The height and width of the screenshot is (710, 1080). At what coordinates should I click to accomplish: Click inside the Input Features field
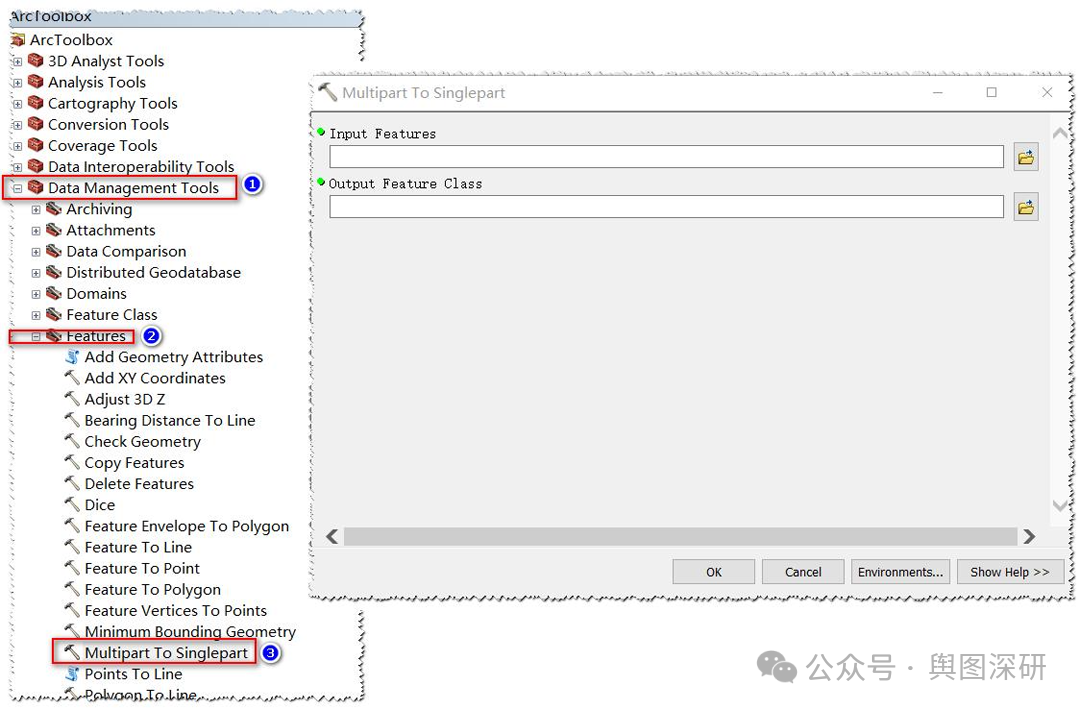click(666, 156)
